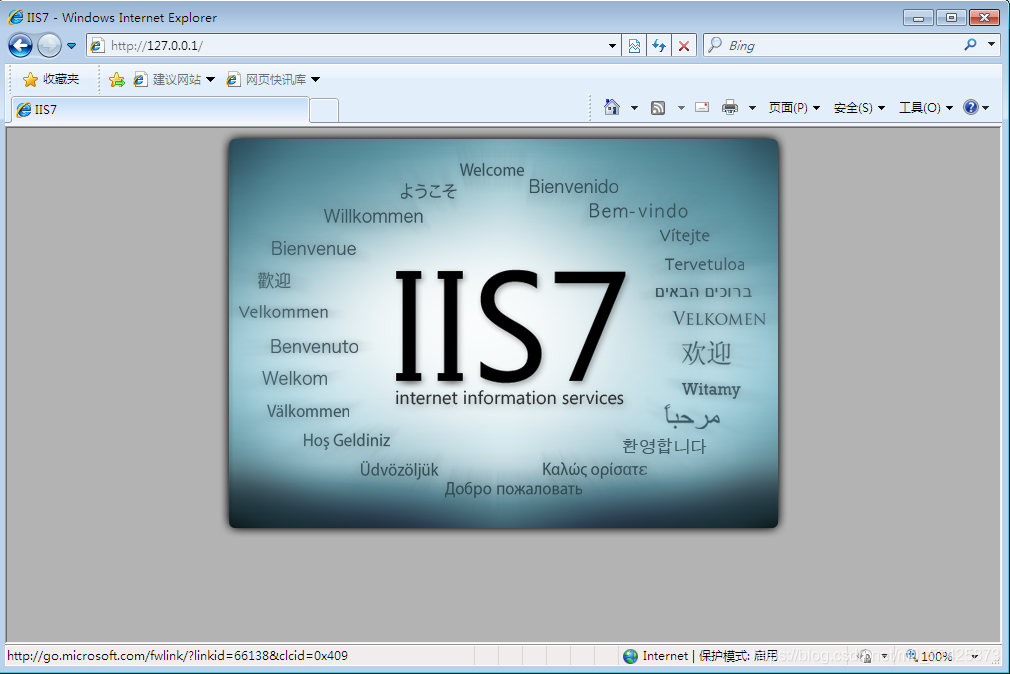Click the 100% zoom level button

[929, 656]
